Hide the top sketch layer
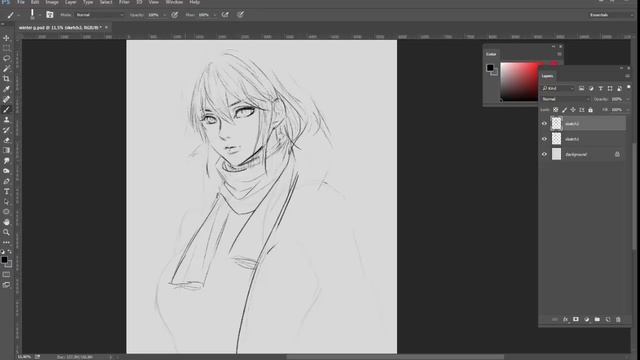 (544, 124)
